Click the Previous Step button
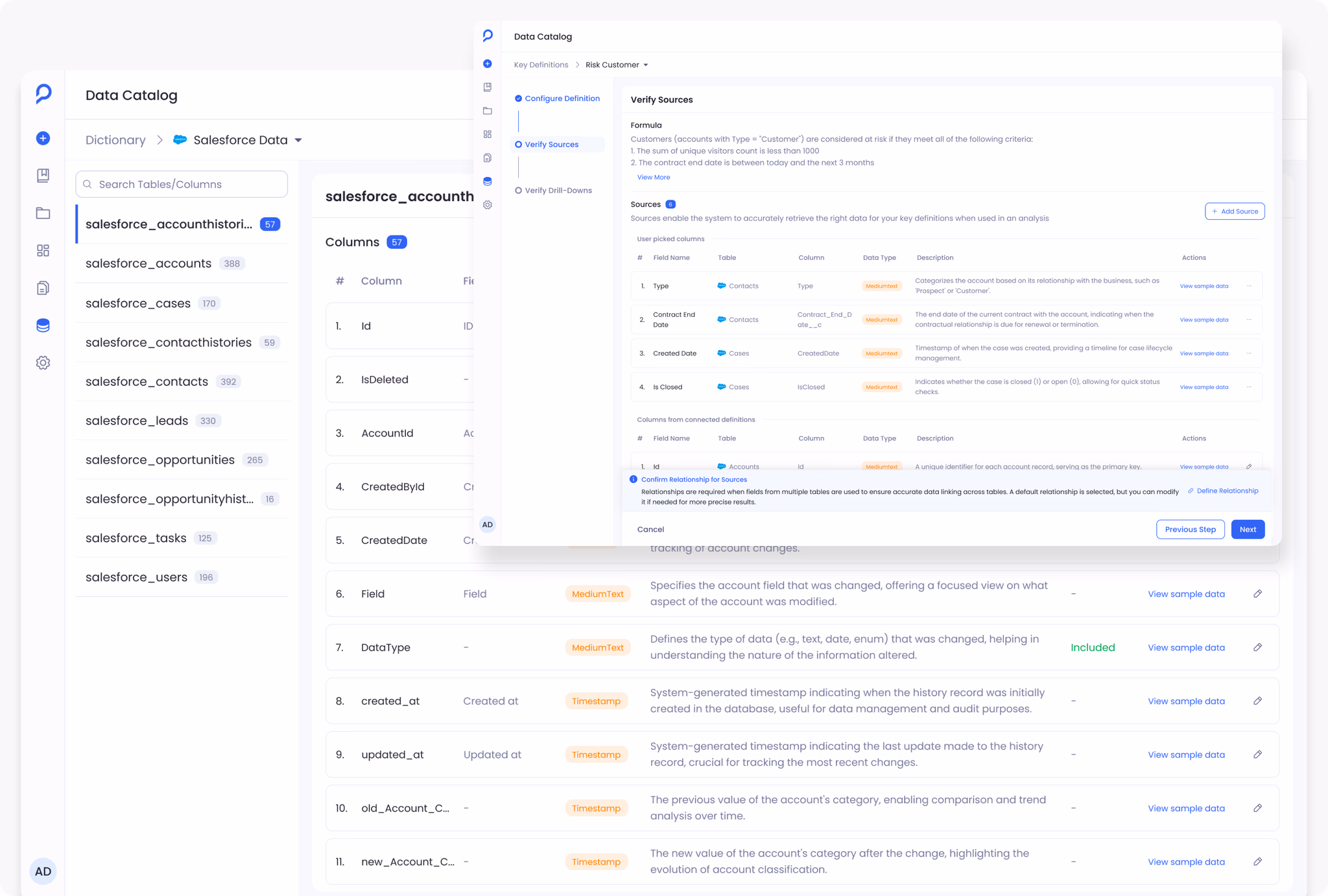This screenshot has height=896, width=1328. 1190,530
